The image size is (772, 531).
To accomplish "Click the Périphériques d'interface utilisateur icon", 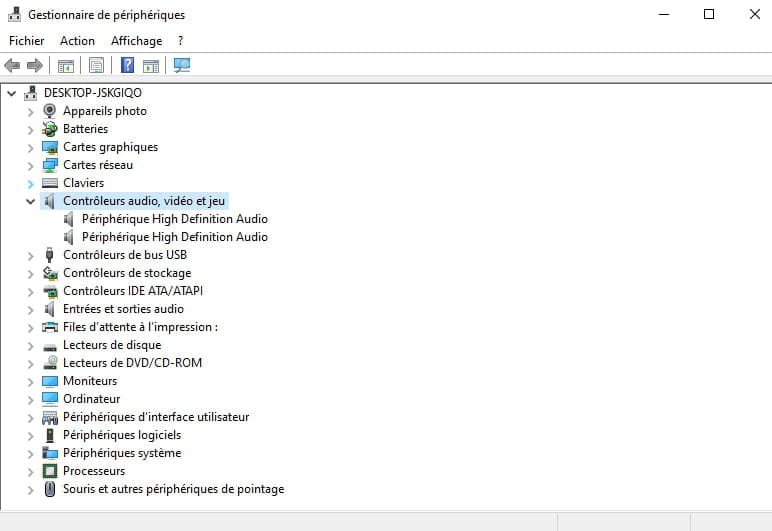I will click(x=50, y=417).
